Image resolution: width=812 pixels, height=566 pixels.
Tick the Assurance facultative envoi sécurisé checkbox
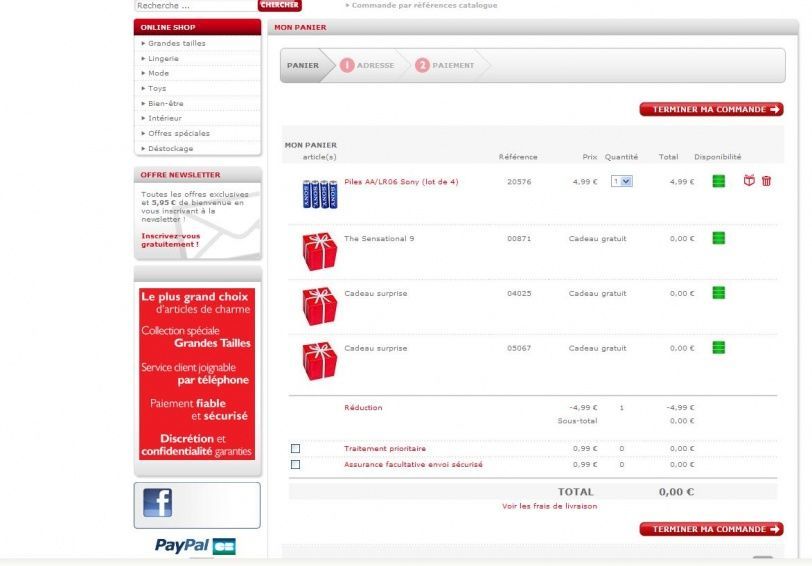click(x=295, y=464)
